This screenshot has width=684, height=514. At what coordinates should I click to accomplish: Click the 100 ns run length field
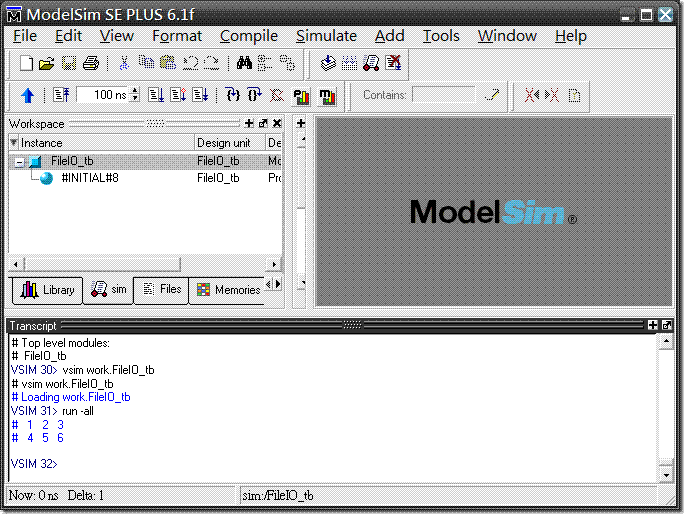pyautogui.click(x=103, y=95)
